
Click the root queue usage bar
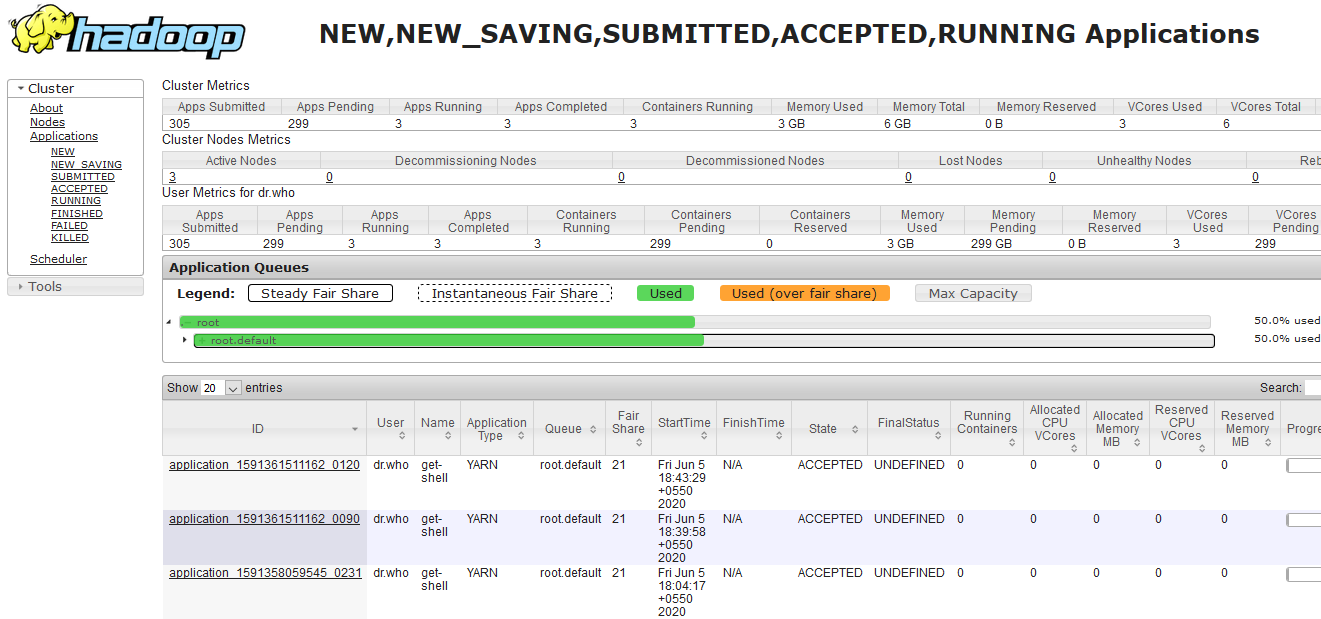point(695,322)
